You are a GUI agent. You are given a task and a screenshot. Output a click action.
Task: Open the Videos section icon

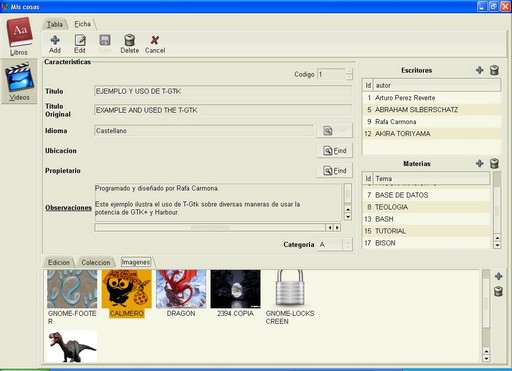(x=19, y=82)
